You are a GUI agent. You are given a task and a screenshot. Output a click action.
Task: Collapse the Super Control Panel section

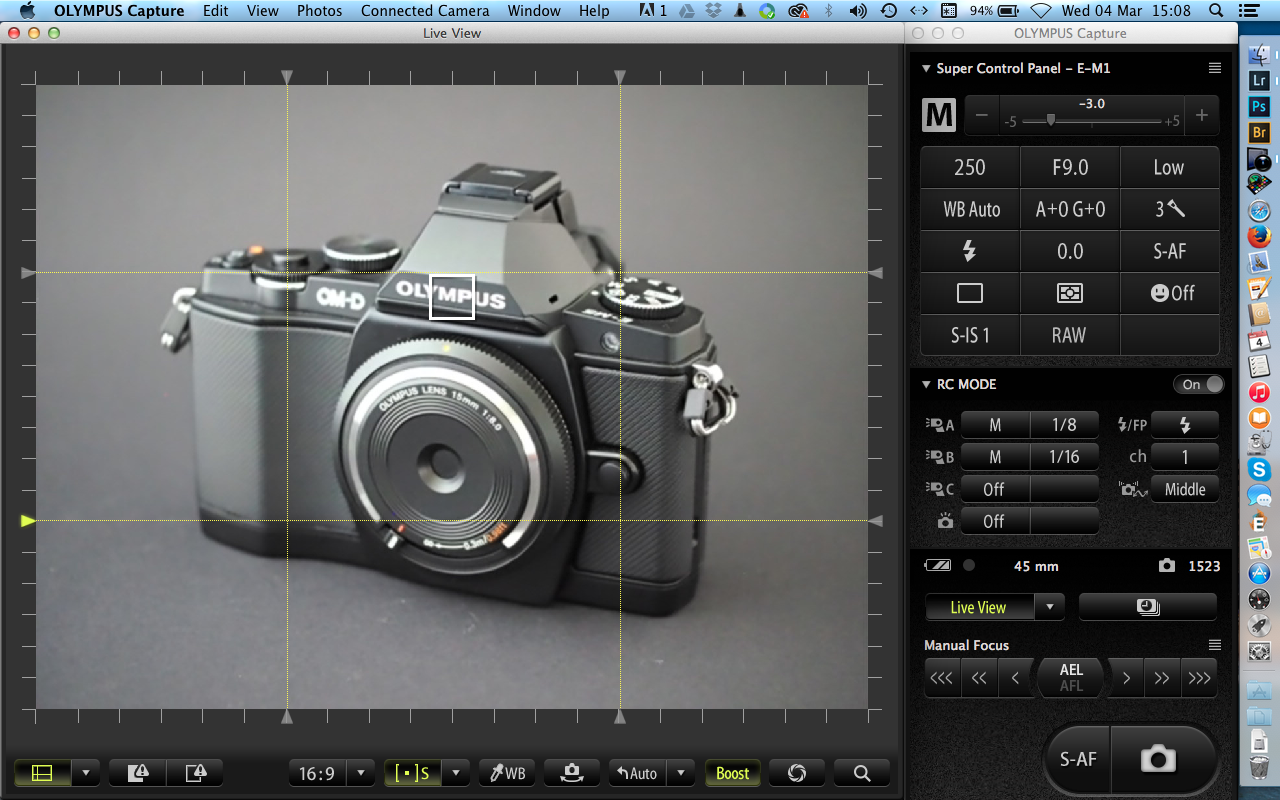point(926,68)
